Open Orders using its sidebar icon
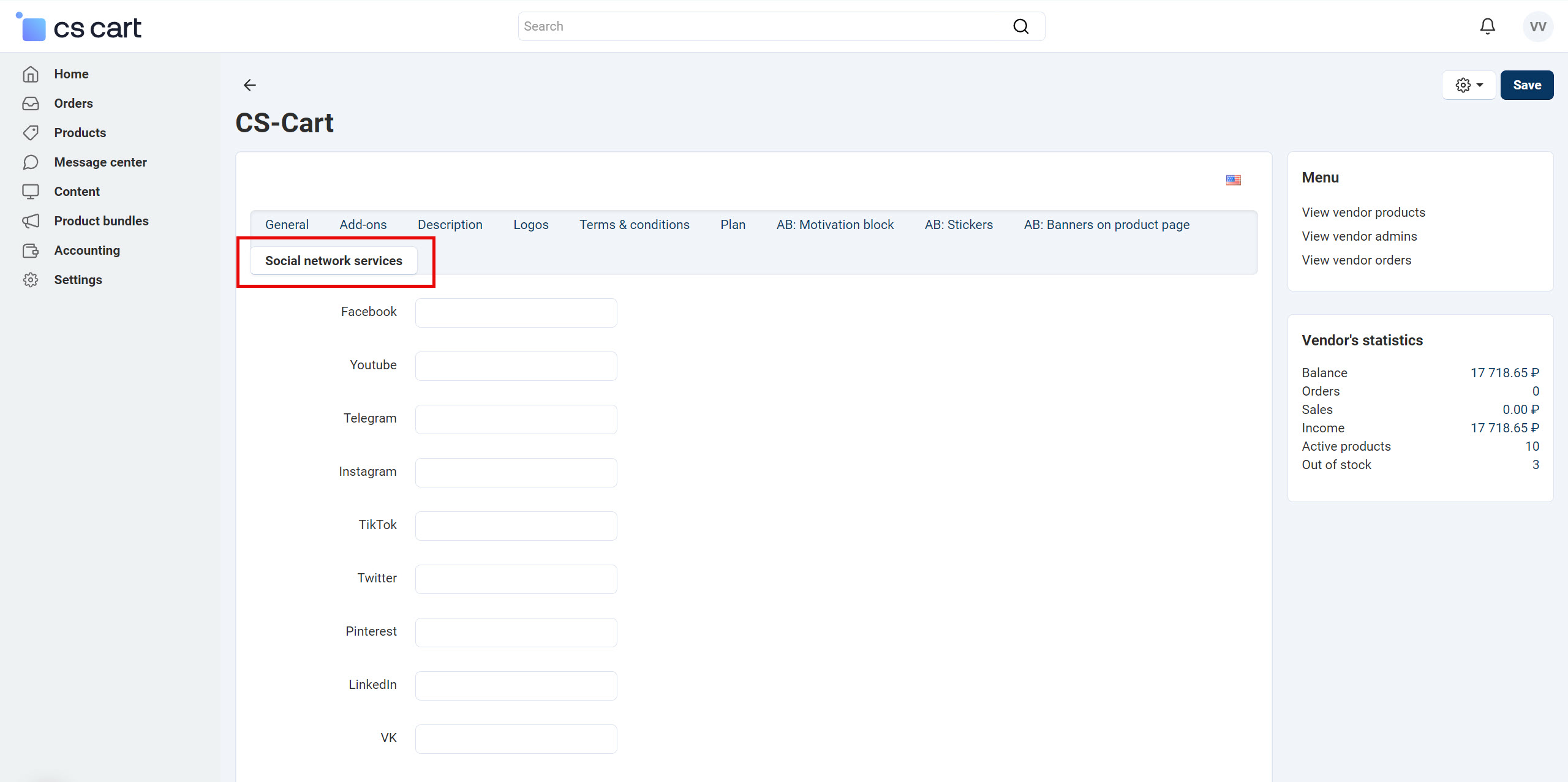 click(31, 103)
